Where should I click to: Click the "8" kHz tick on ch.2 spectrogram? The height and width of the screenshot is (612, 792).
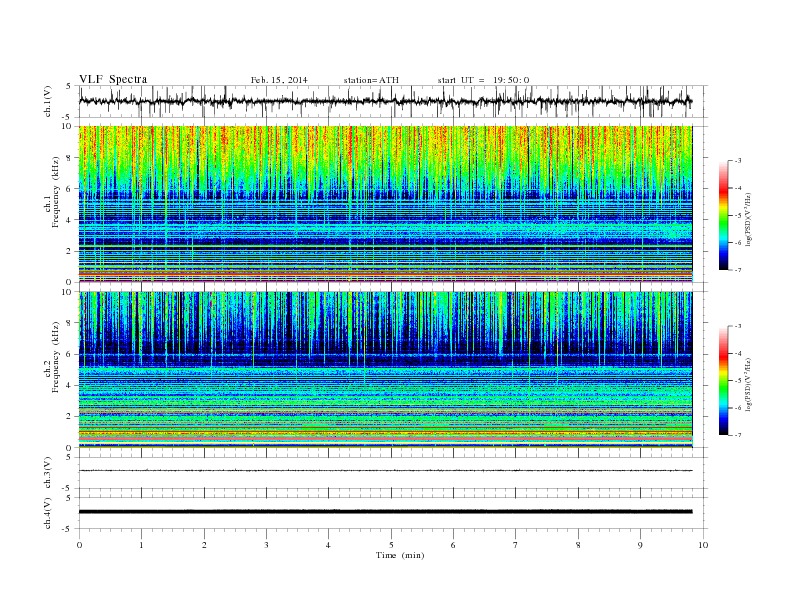70,323
